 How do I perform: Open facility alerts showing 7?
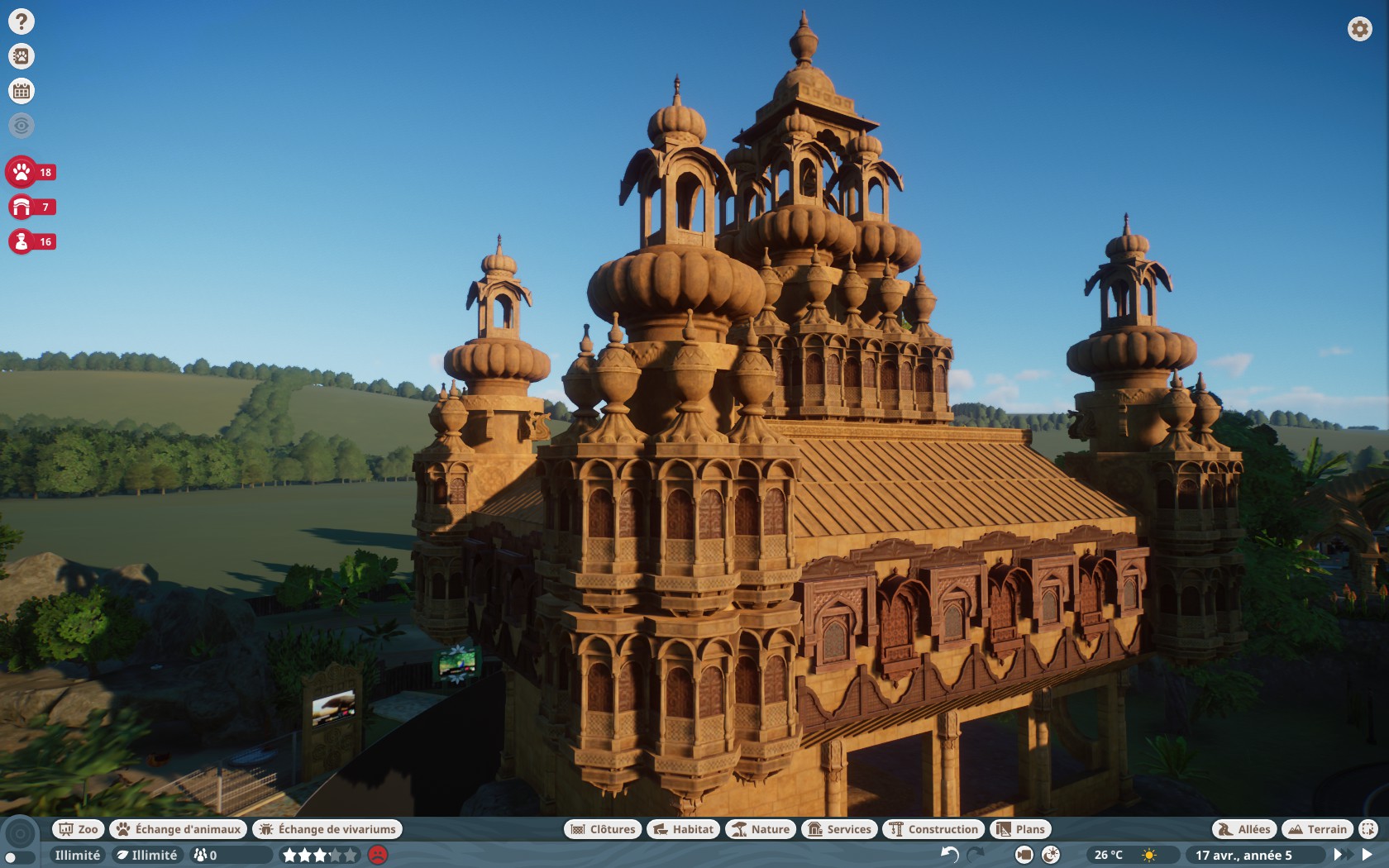31,207
